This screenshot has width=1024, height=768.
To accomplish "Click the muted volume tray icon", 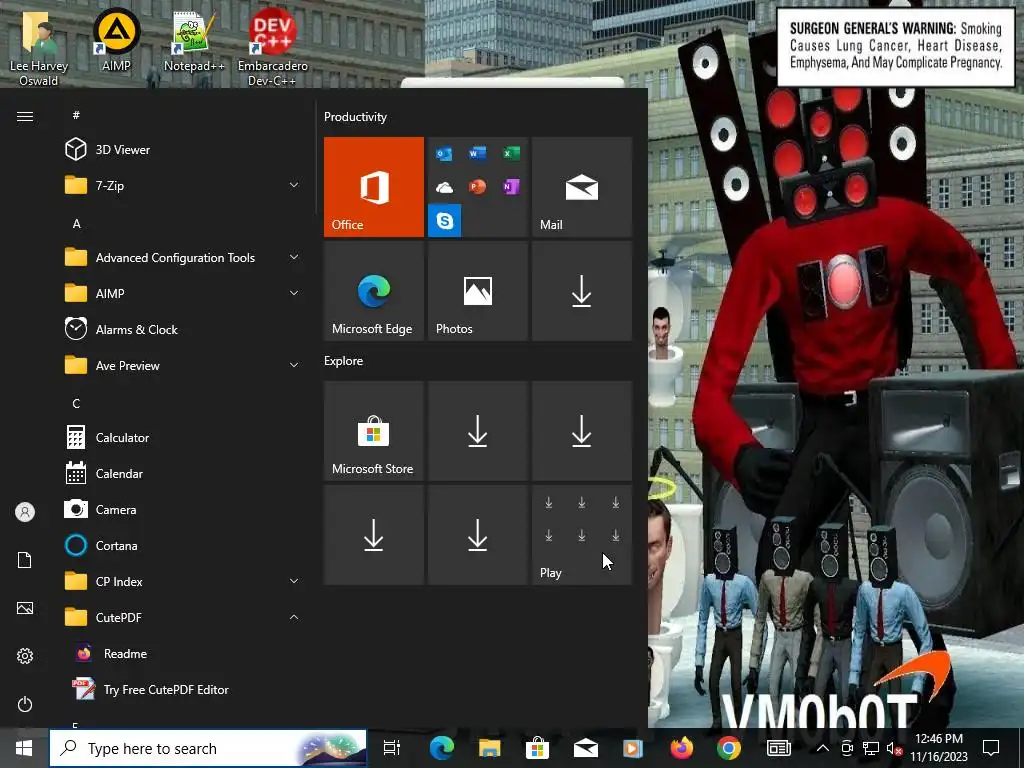I will point(894,749).
